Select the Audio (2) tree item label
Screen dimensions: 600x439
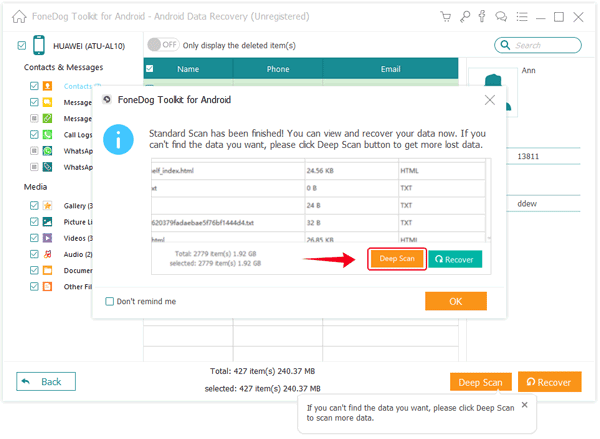point(78,255)
